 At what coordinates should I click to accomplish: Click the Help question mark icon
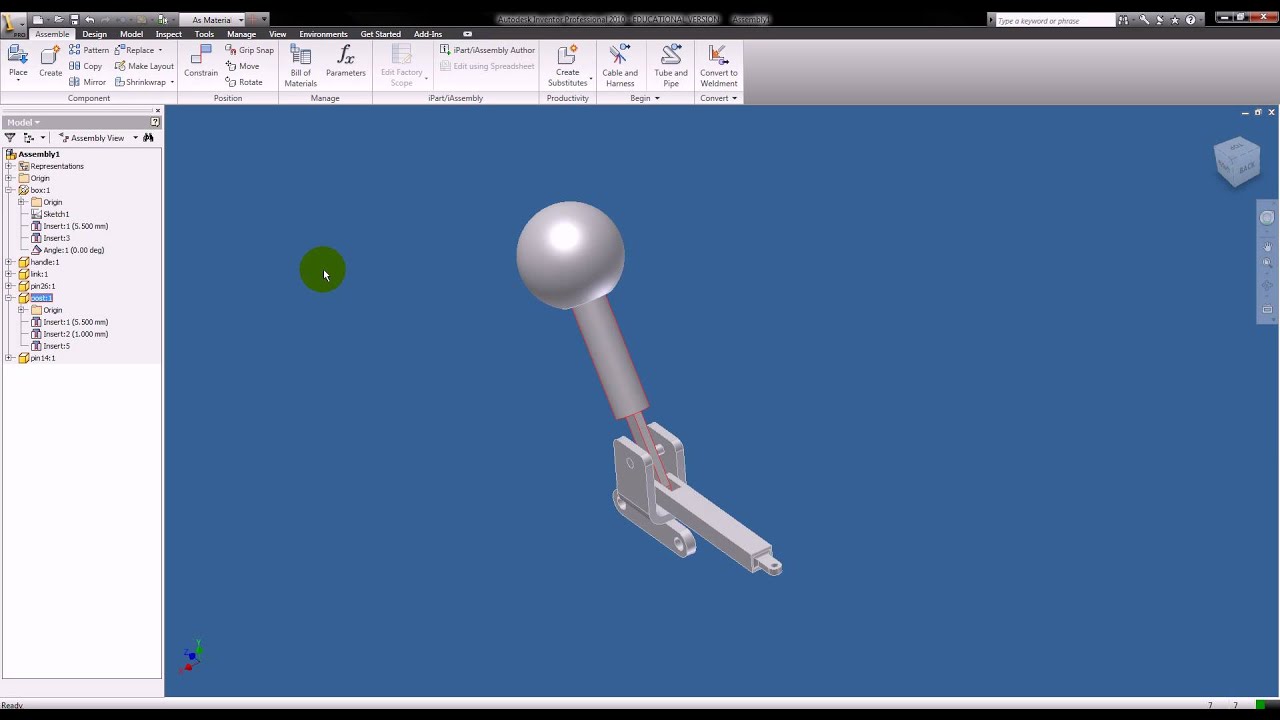[x=1190, y=20]
